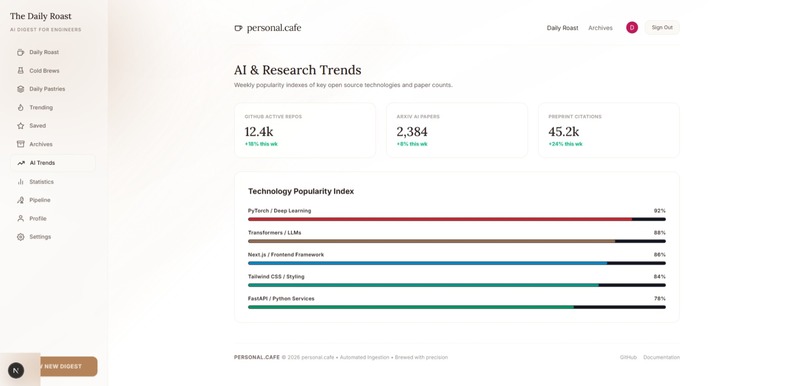Click the GitHub Active Repos card

[x=305, y=130]
